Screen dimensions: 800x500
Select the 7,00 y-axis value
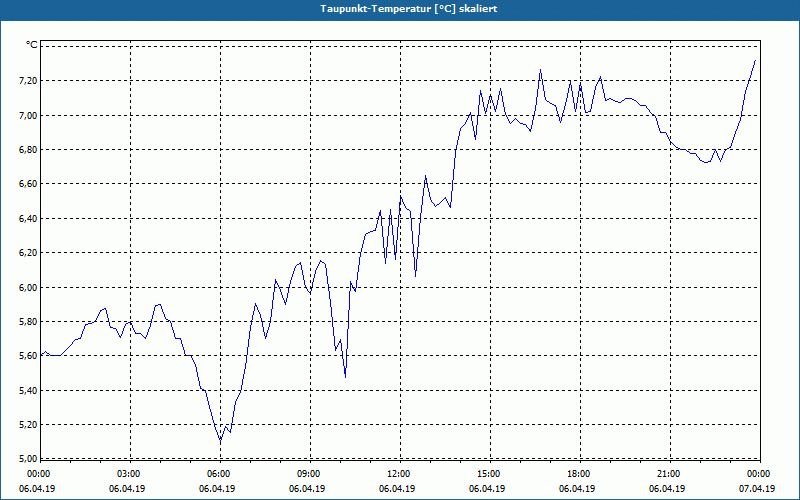pyautogui.click(x=28, y=115)
